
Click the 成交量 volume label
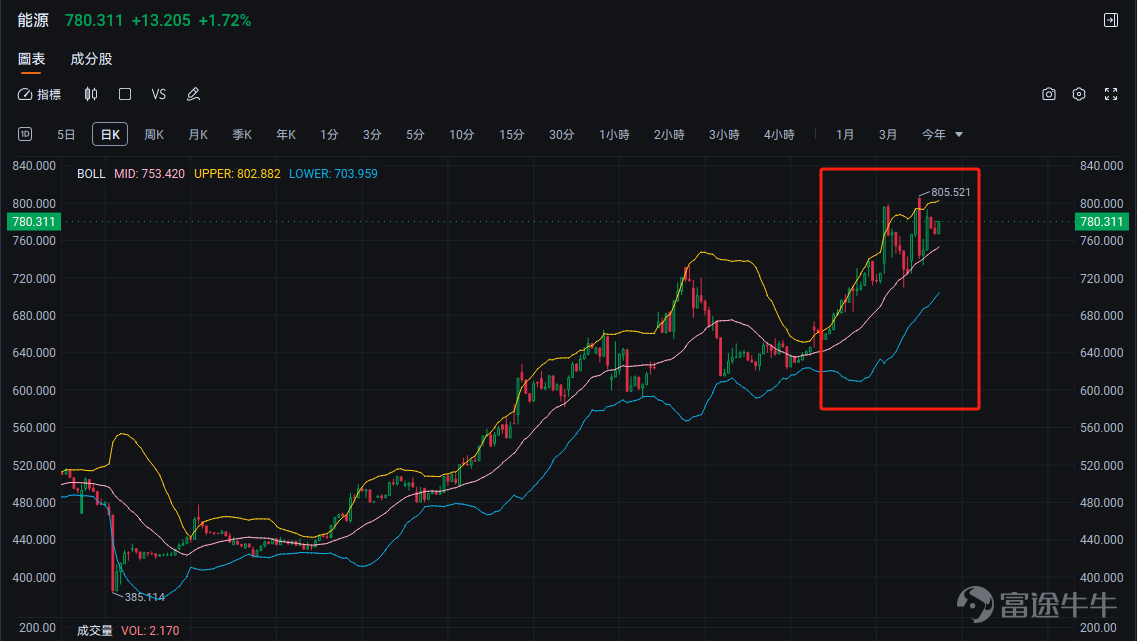pos(95,631)
